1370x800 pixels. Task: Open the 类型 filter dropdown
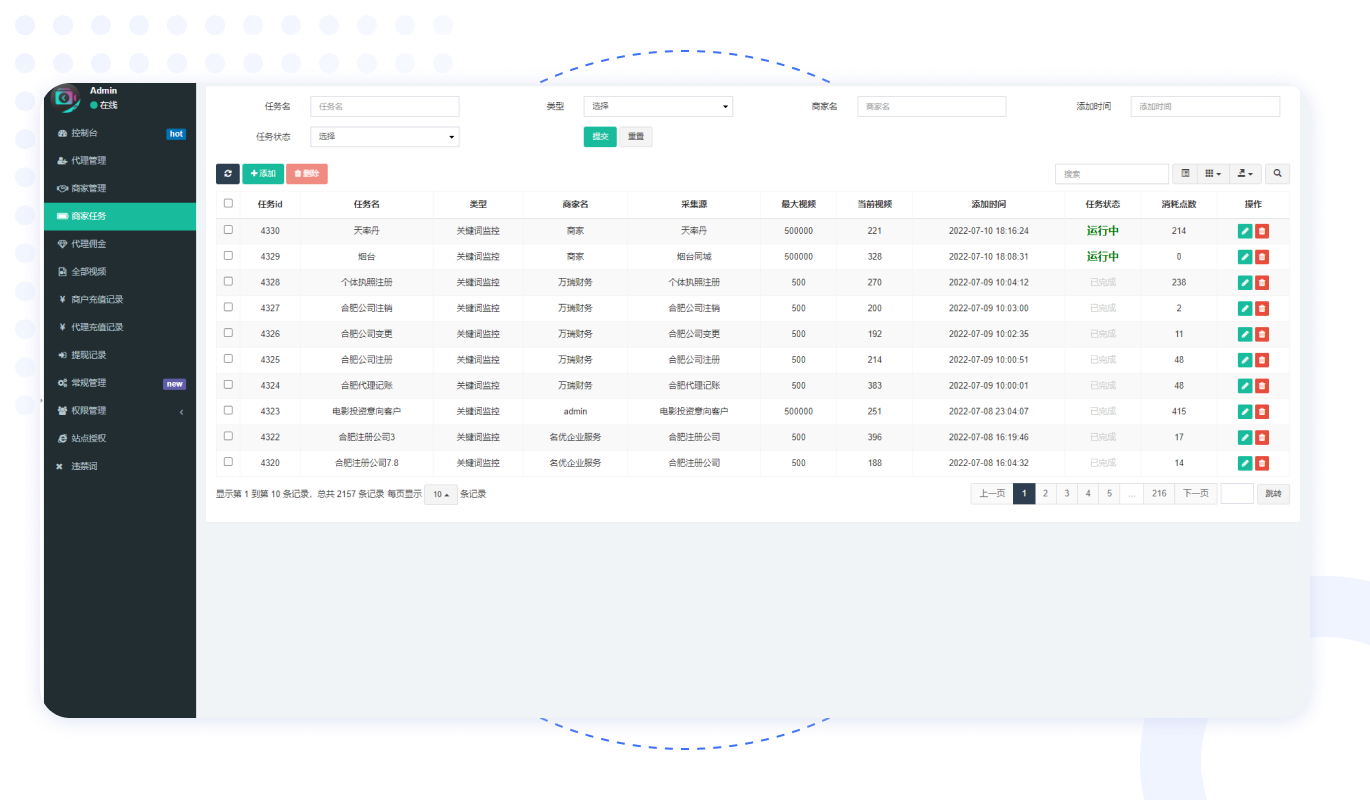click(658, 106)
